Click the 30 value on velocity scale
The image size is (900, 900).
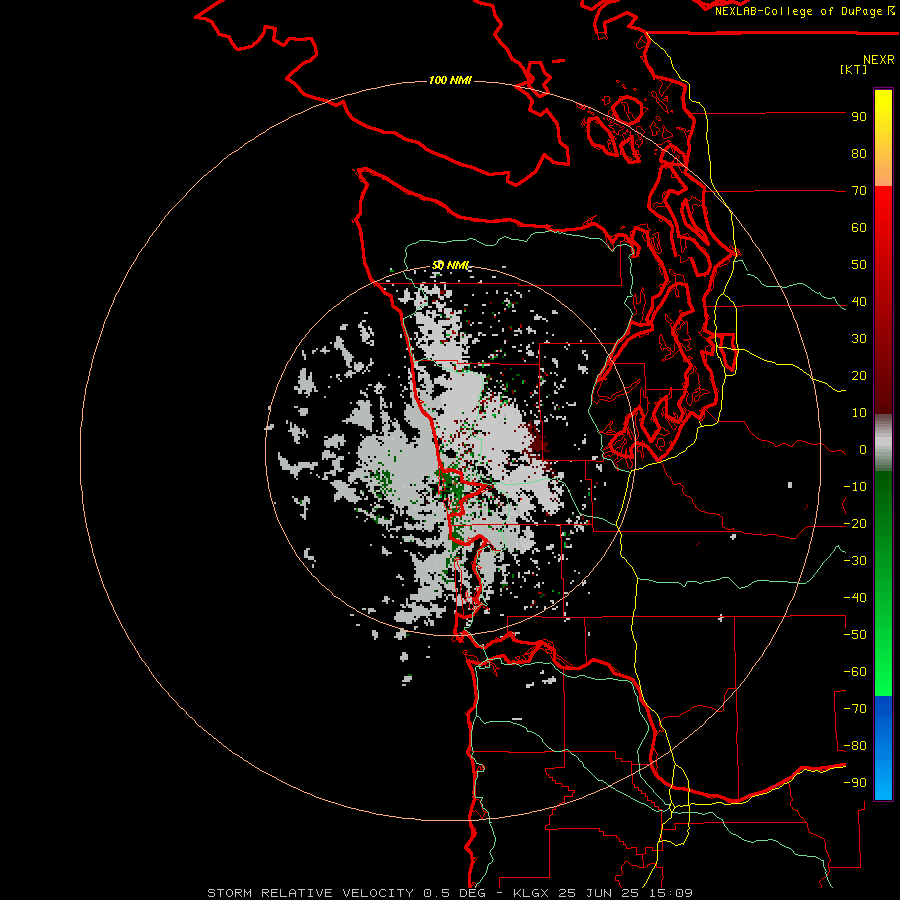tap(859, 339)
